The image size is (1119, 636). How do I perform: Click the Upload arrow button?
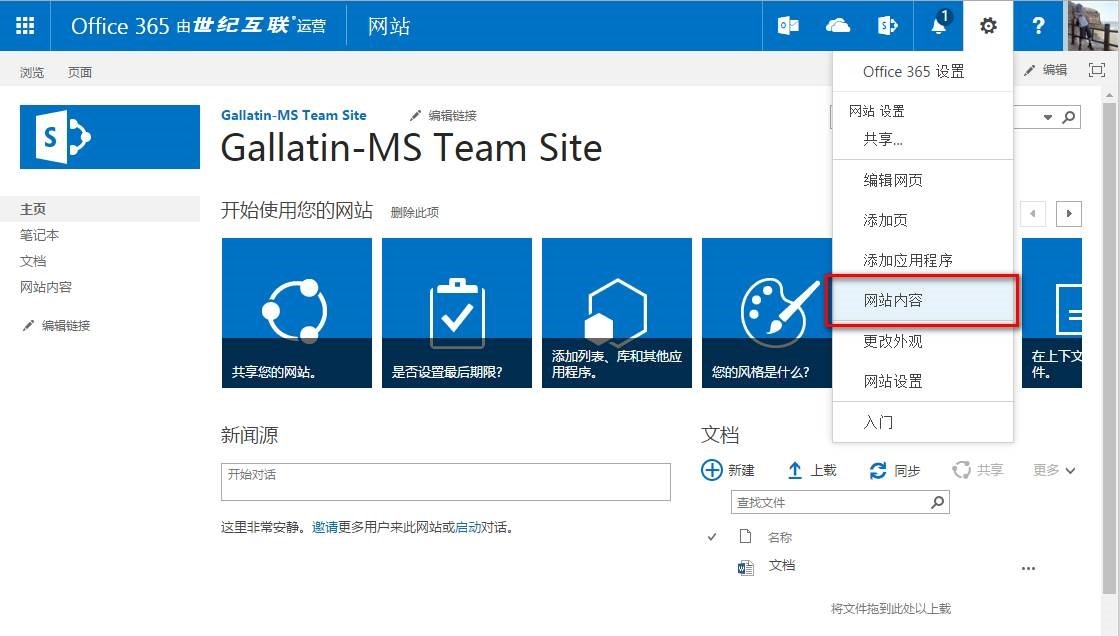tap(811, 470)
